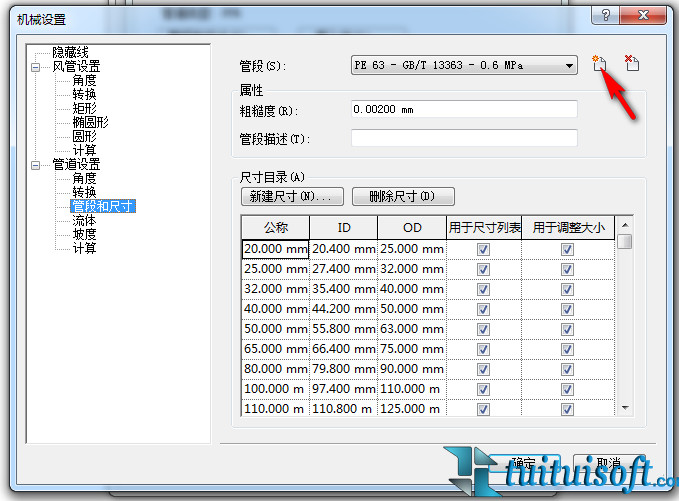Select 坡度 in the pipe settings tree
The width and height of the screenshot is (679, 501).
(84, 235)
